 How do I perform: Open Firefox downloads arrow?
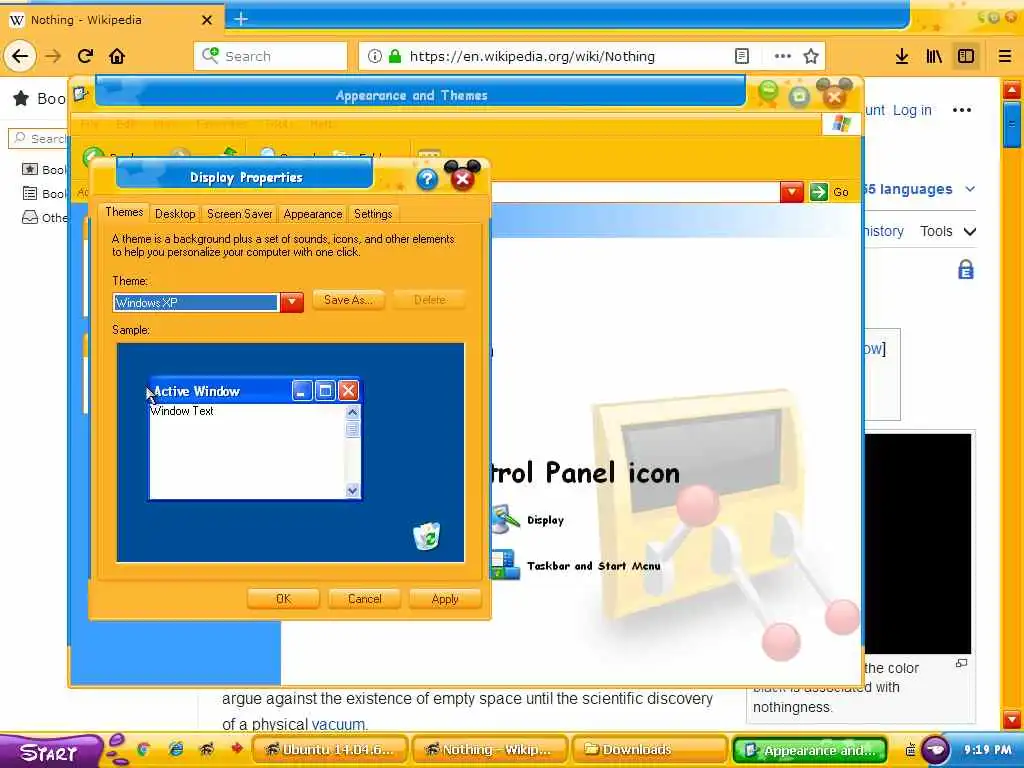coord(902,56)
